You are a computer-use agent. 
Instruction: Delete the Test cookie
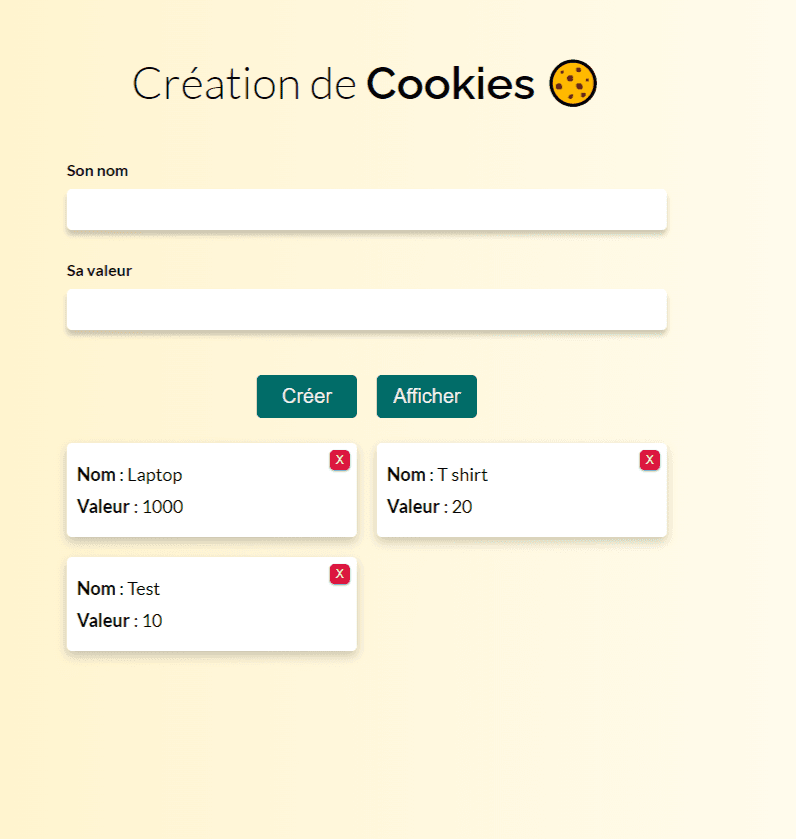(x=340, y=574)
